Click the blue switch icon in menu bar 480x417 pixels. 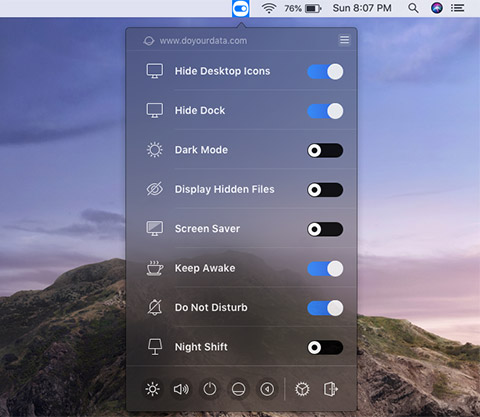(x=241, y=9)
